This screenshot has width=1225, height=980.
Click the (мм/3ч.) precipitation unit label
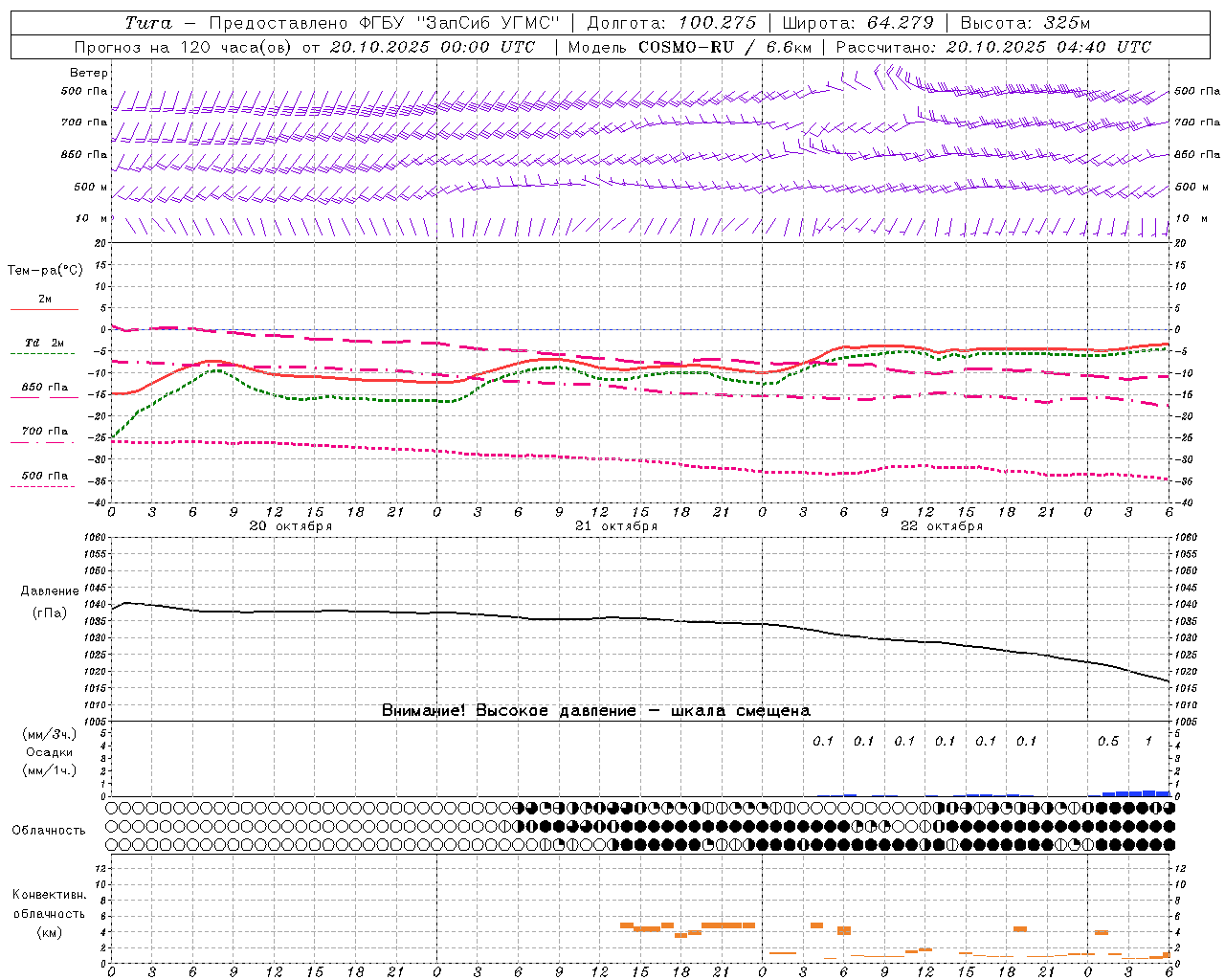[x=50, y=735]
